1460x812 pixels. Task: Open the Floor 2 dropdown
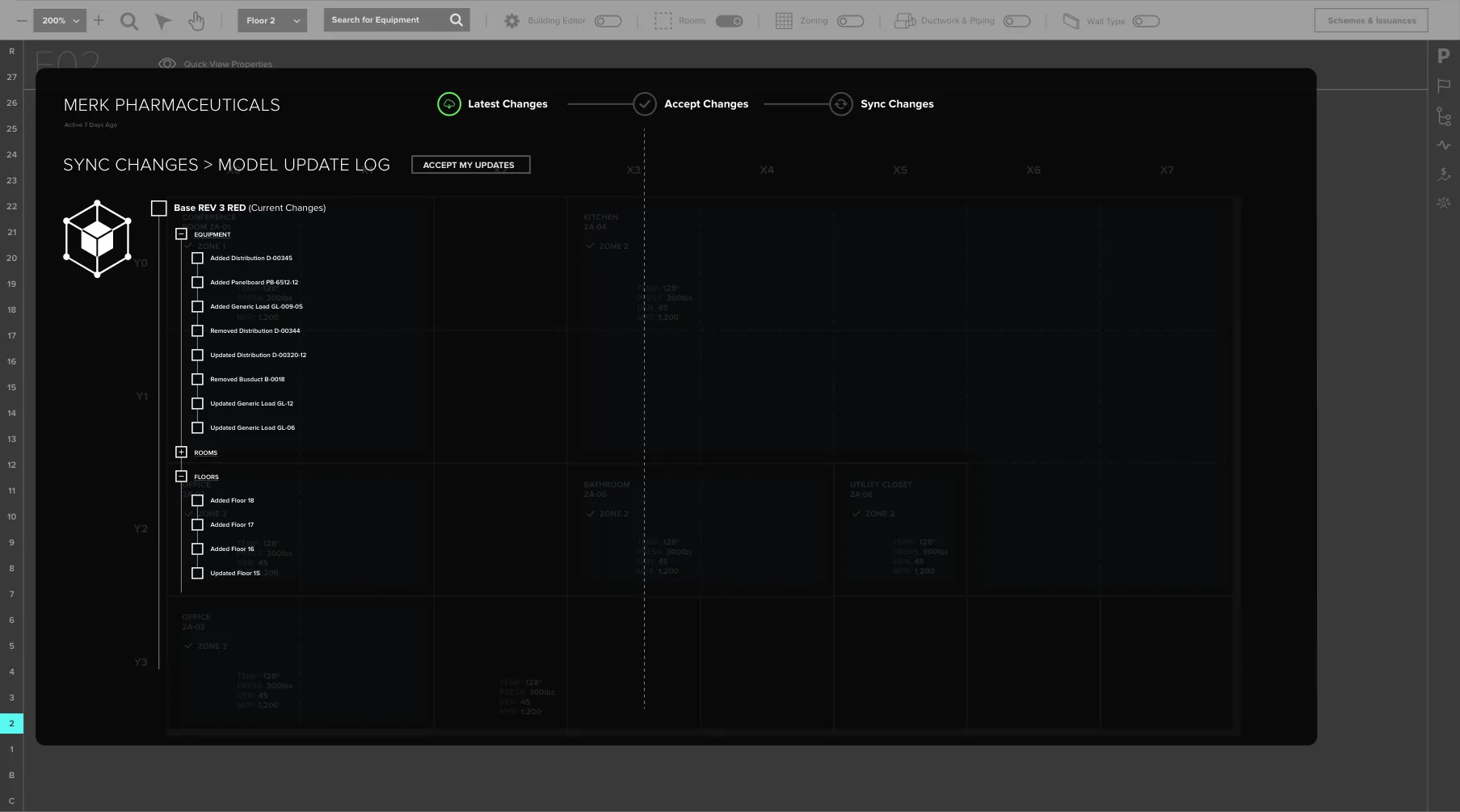click(x=272, y=21)
